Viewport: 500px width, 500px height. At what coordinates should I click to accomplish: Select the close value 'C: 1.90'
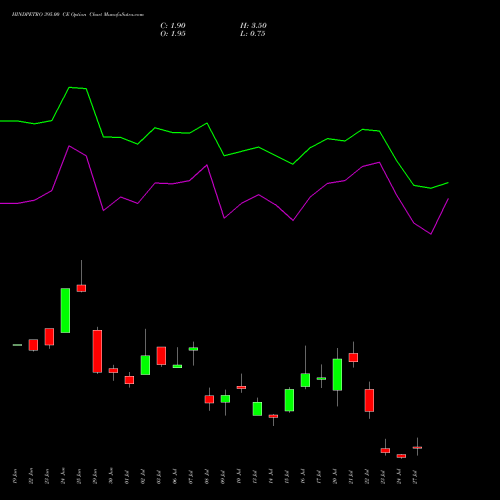coord(173,26)
